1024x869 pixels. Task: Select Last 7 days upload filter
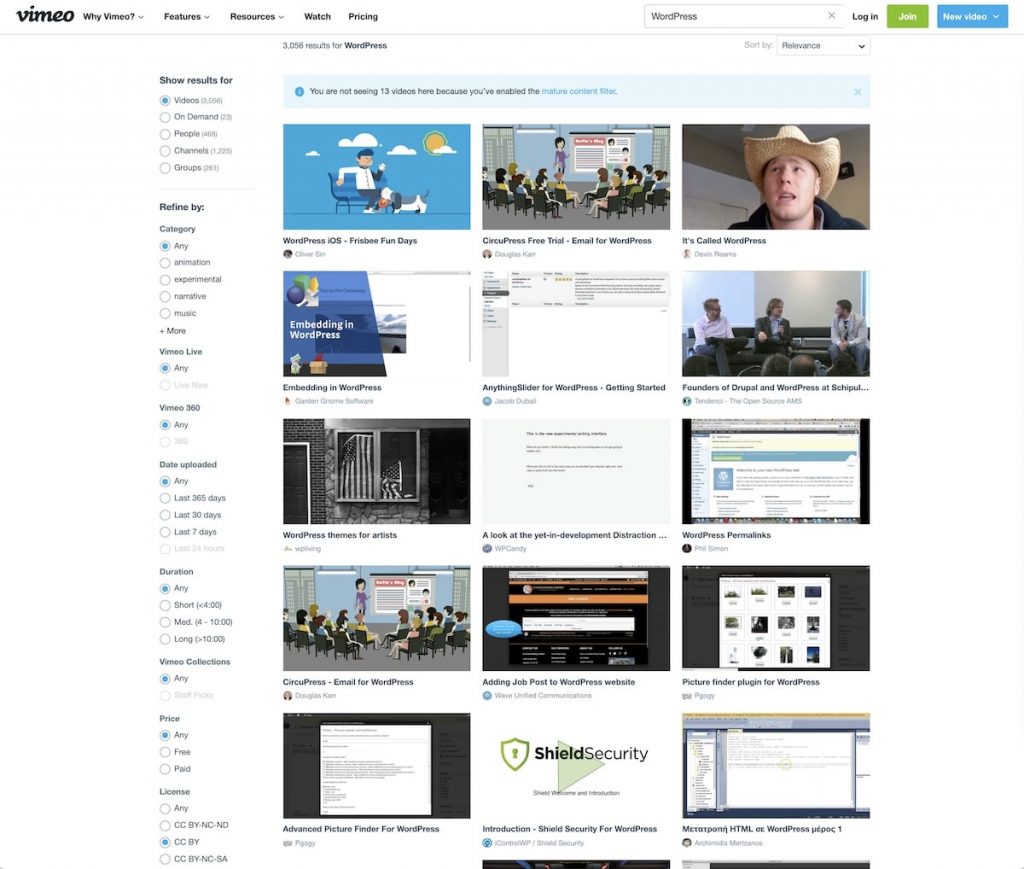(x=165, y=533)
